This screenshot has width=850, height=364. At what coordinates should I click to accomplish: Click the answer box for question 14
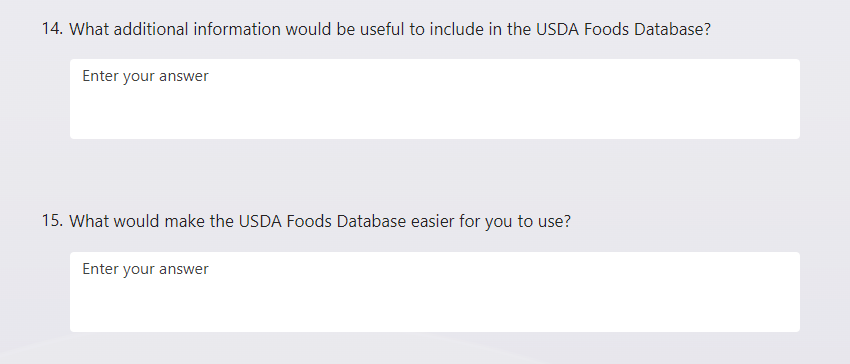click(435, 99)
